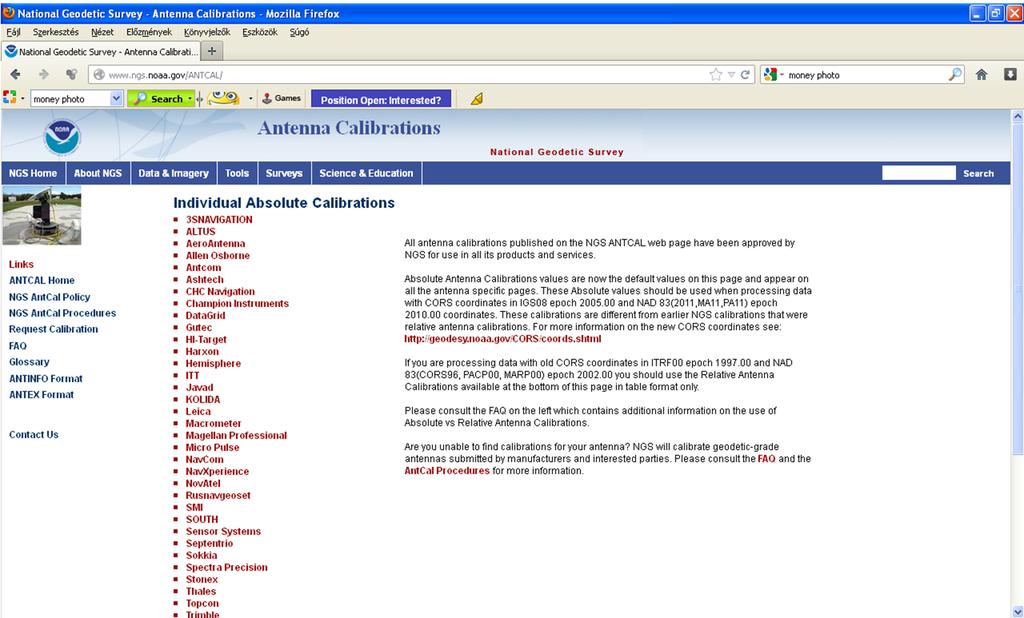The height and width of the screenshot is (618, 1024).
Task: Open the Contact Us link
Action: click(x=34, y=434)
